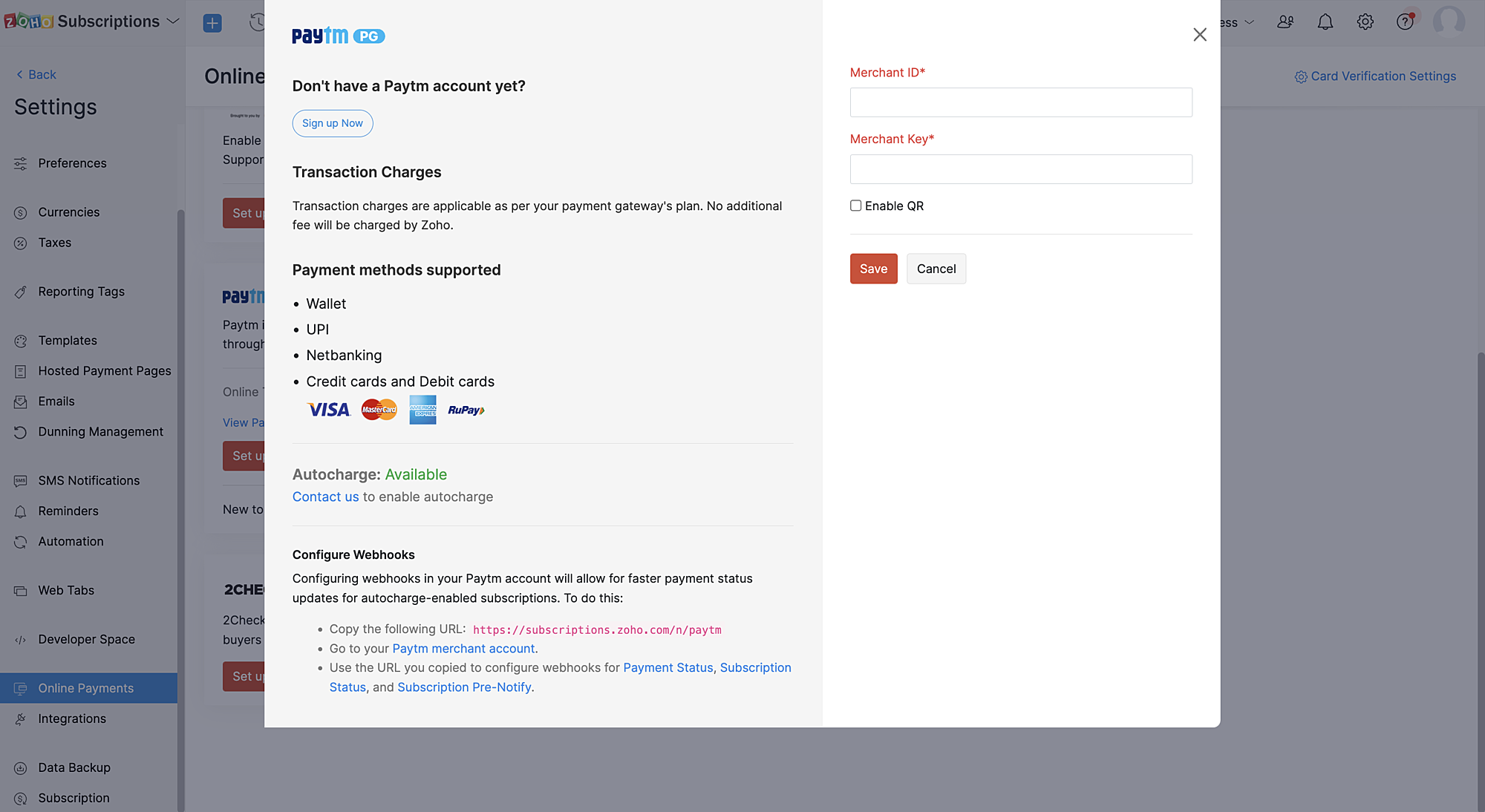Click the notifications bell icon
Screen dimensions: 1485x812
pos(1325,22)
